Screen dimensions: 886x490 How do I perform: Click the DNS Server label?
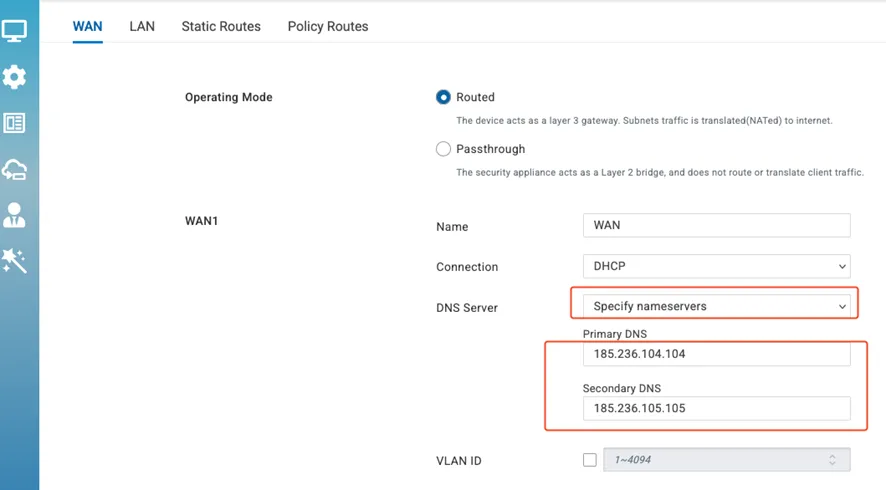coord(467,308)
